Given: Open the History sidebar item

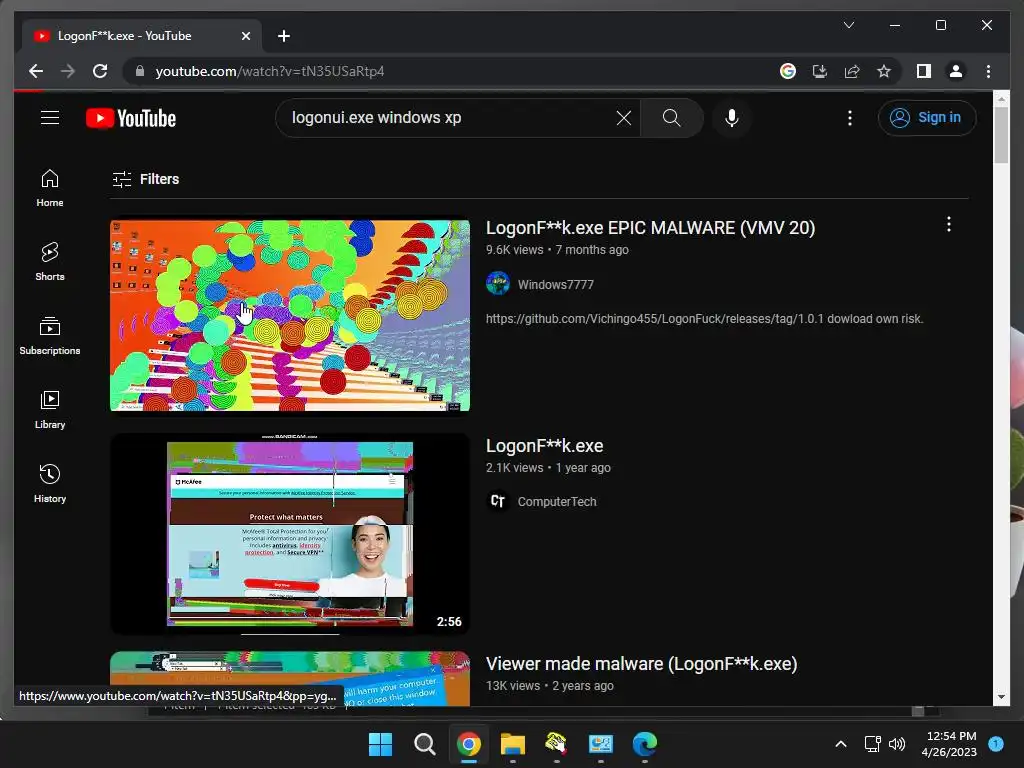Looking at the screenshot, I should (x=50, y=484).
